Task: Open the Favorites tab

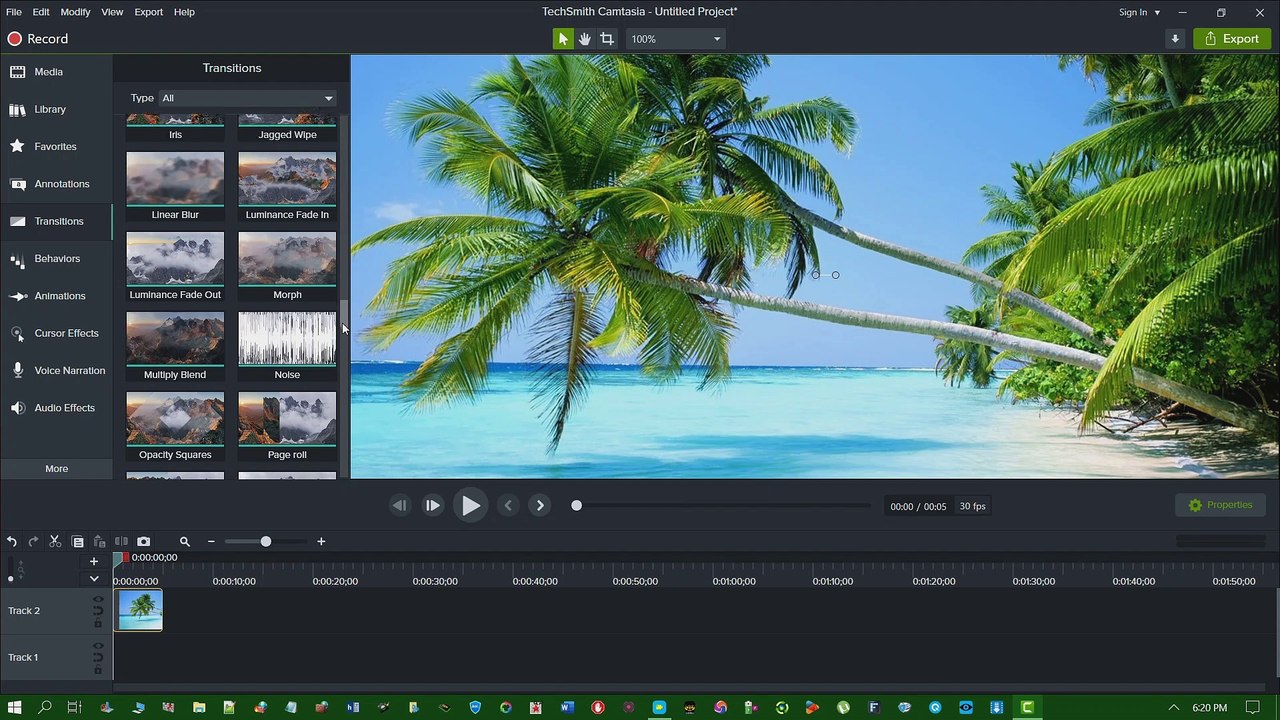Action: 56,146
